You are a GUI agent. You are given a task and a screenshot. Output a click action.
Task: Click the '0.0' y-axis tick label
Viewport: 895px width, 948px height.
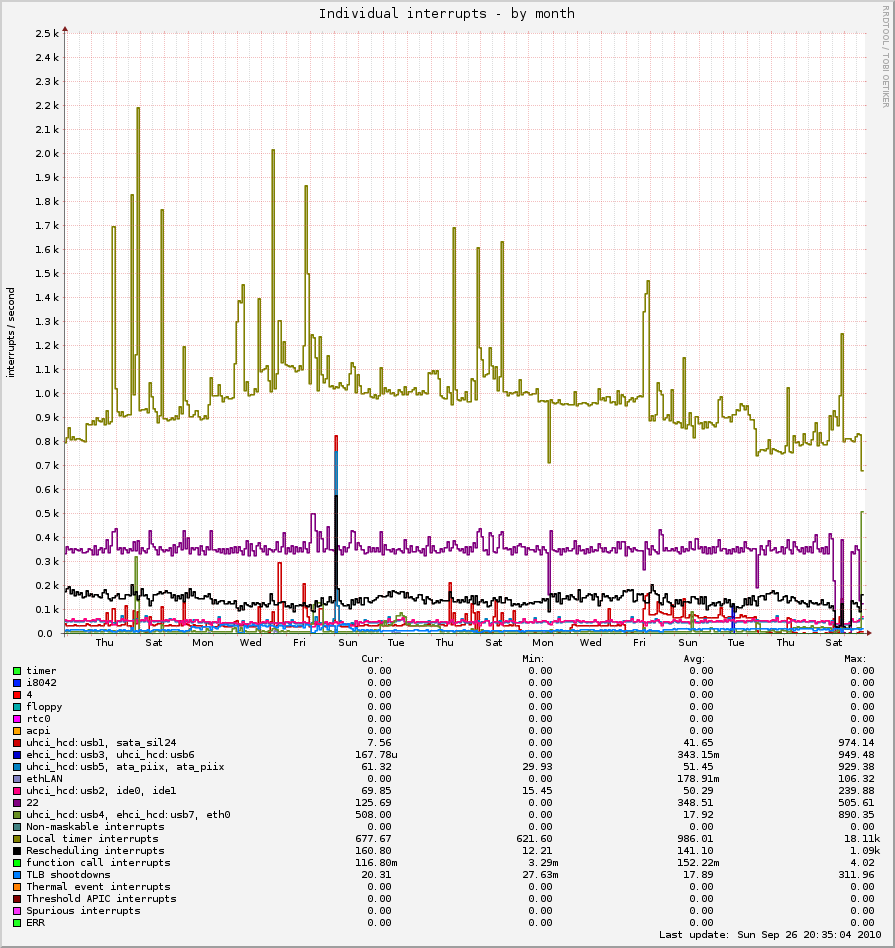click(45, 634)
